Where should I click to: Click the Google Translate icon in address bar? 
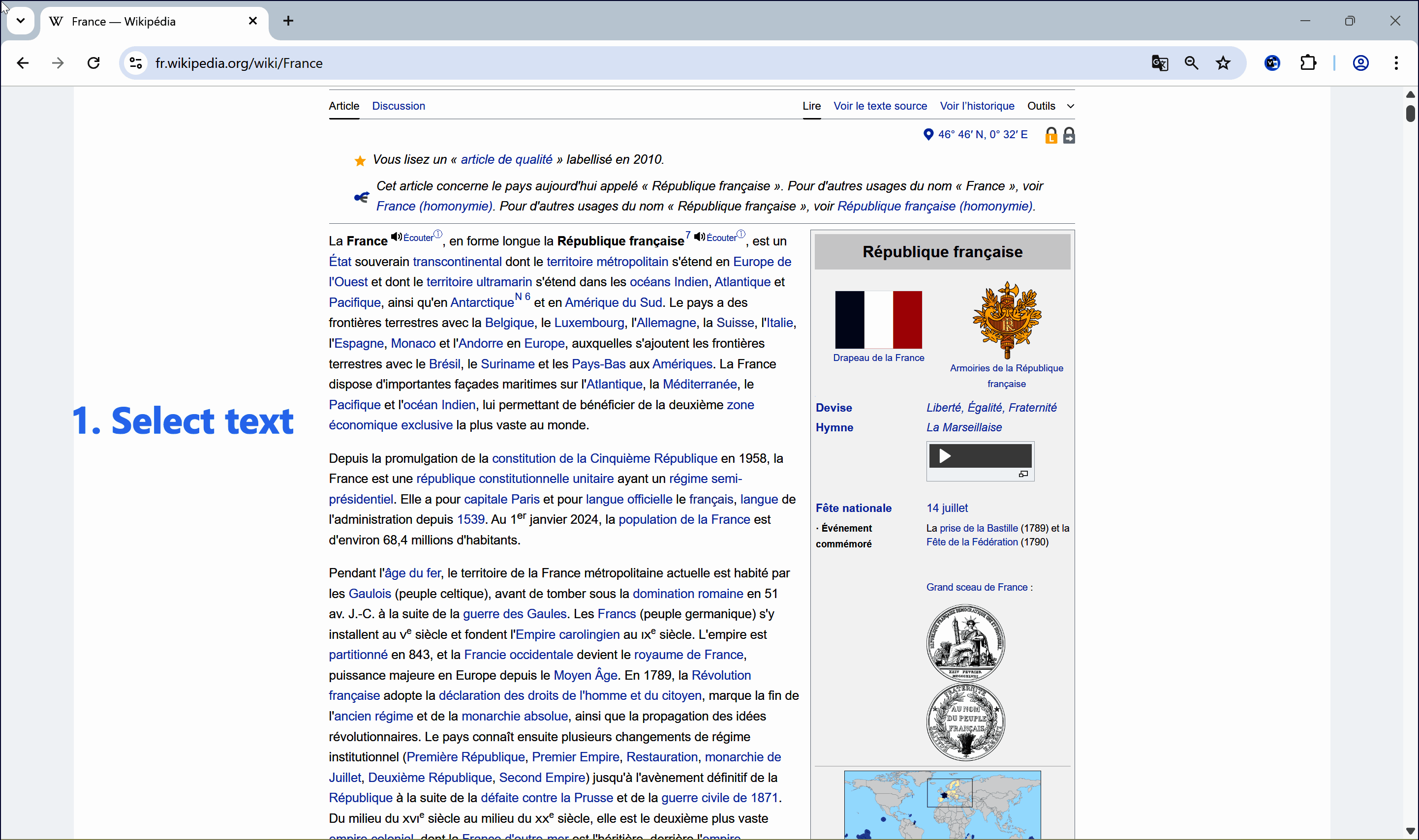1160,63
